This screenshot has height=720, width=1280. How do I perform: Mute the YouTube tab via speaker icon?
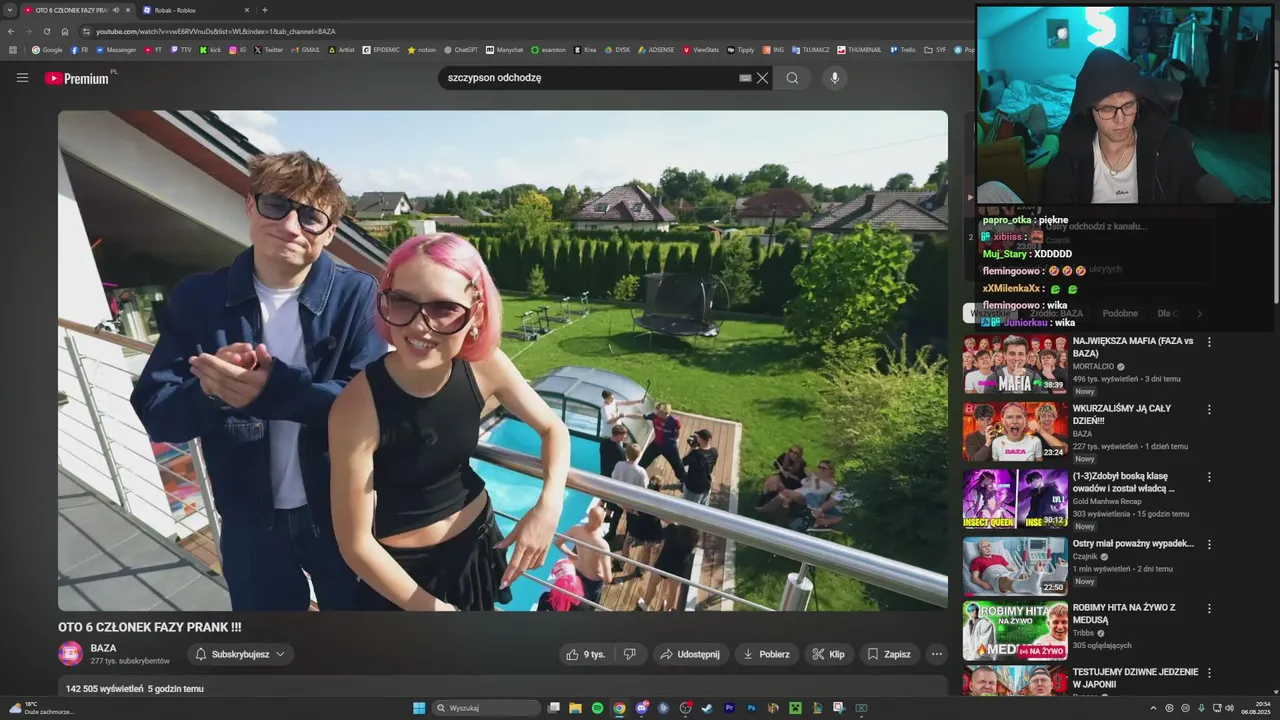tap(116, 10)
